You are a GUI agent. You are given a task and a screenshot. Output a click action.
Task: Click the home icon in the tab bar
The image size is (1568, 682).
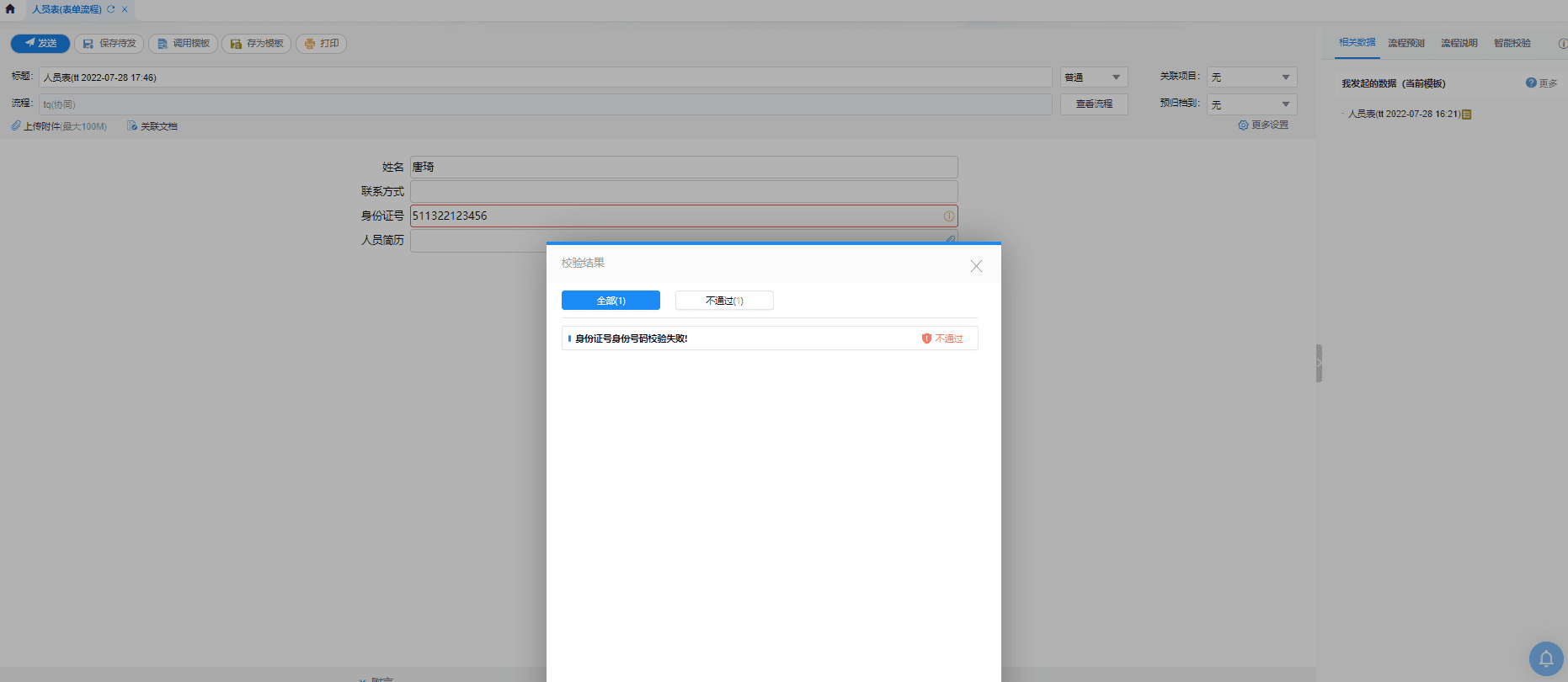(10, 9)
